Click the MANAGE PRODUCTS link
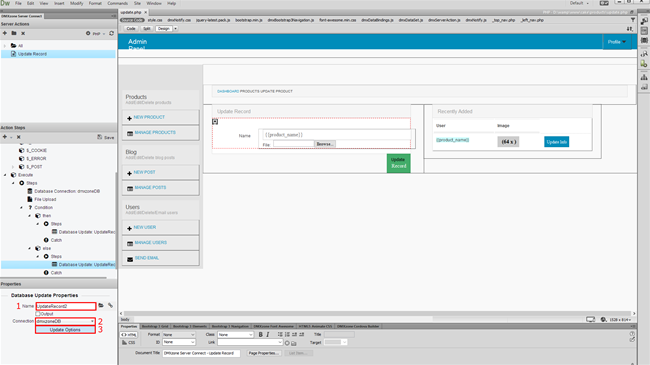650x365 pixels. 155,133
